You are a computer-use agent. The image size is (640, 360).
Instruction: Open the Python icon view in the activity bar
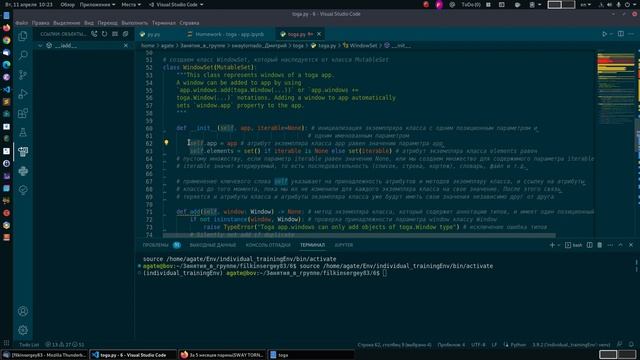23,171
